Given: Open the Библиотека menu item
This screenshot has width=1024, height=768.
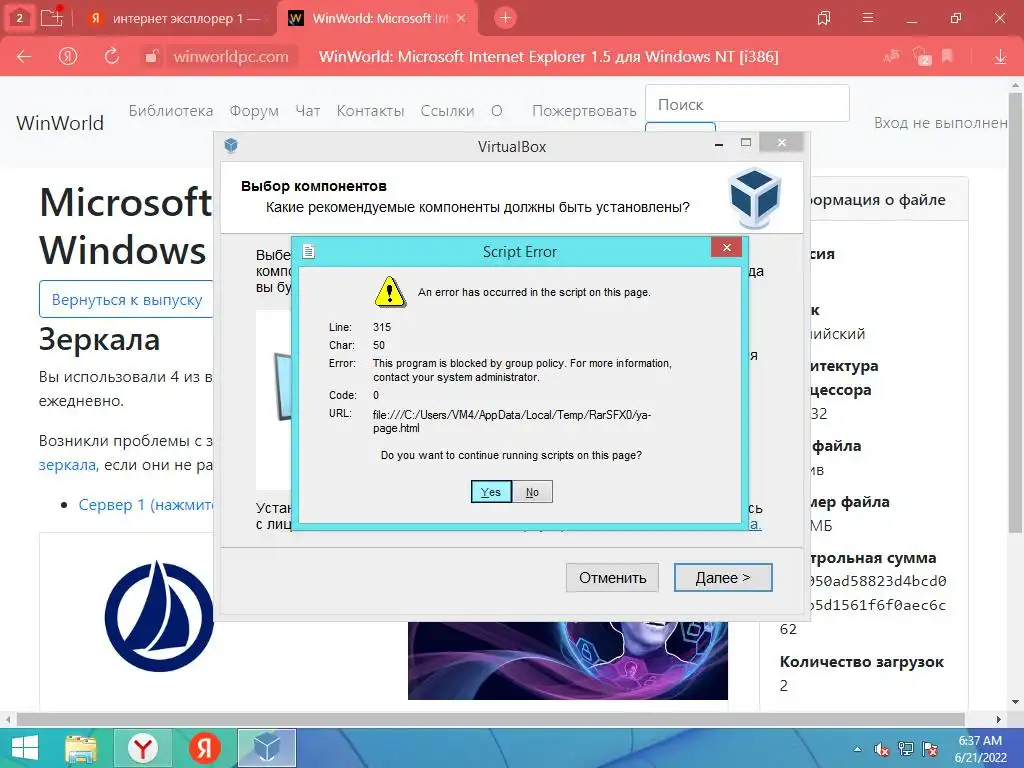Looking at the screenshot, I should (x=170, y=110).
